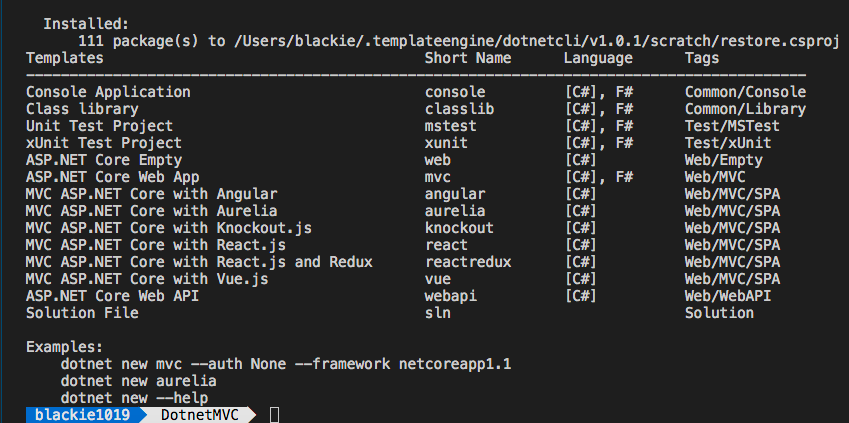Click the knockout short name
849x423 pixels.
tap(459, 228)
